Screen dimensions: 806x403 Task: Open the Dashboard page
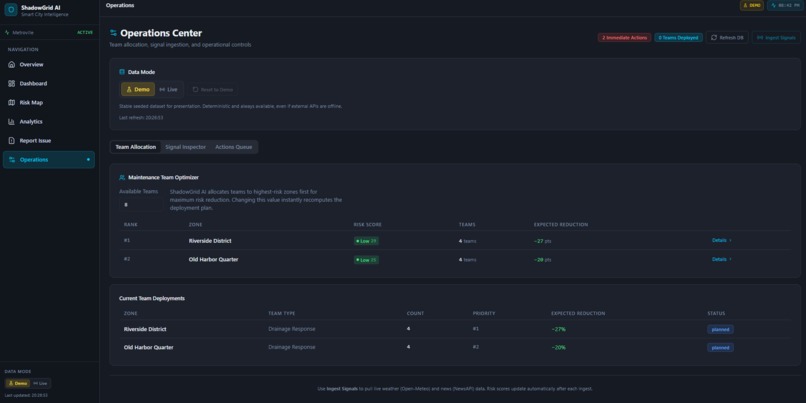(49, 83)
